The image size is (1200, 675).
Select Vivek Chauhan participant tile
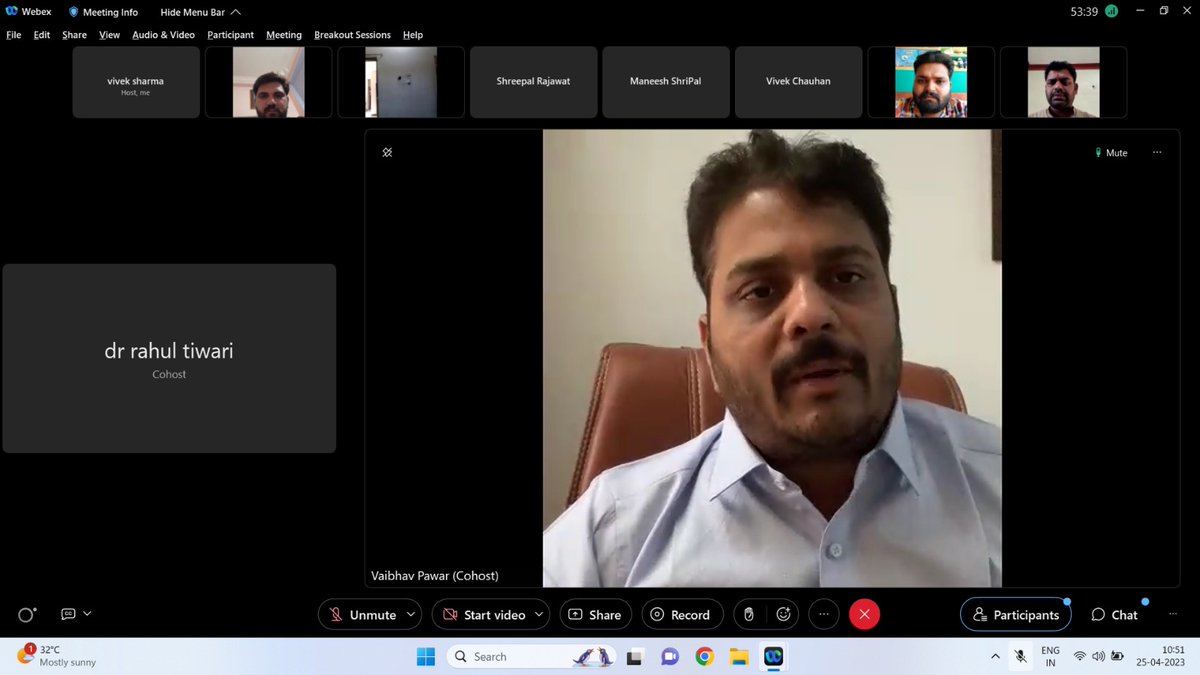[798, 82]
